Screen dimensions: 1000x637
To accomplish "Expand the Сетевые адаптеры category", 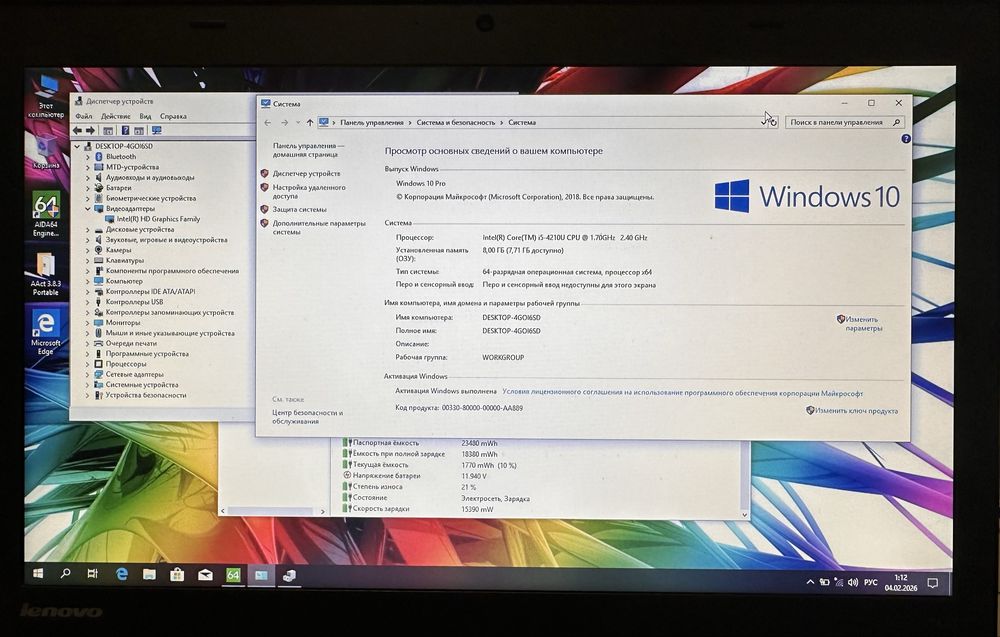I will click(x=88, y=375).
